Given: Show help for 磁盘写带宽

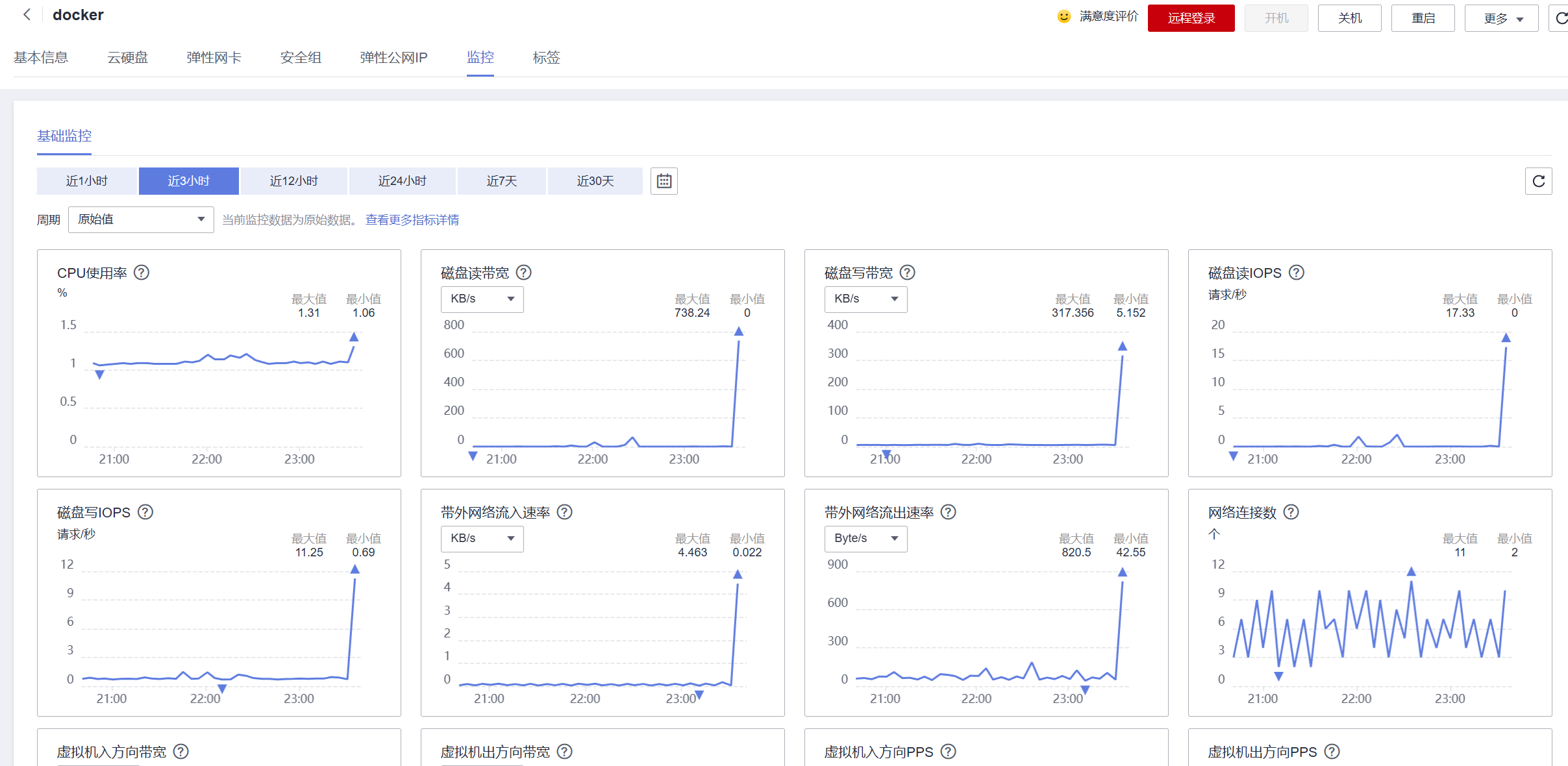Looking at the screenshot, I should coord(907,273).
